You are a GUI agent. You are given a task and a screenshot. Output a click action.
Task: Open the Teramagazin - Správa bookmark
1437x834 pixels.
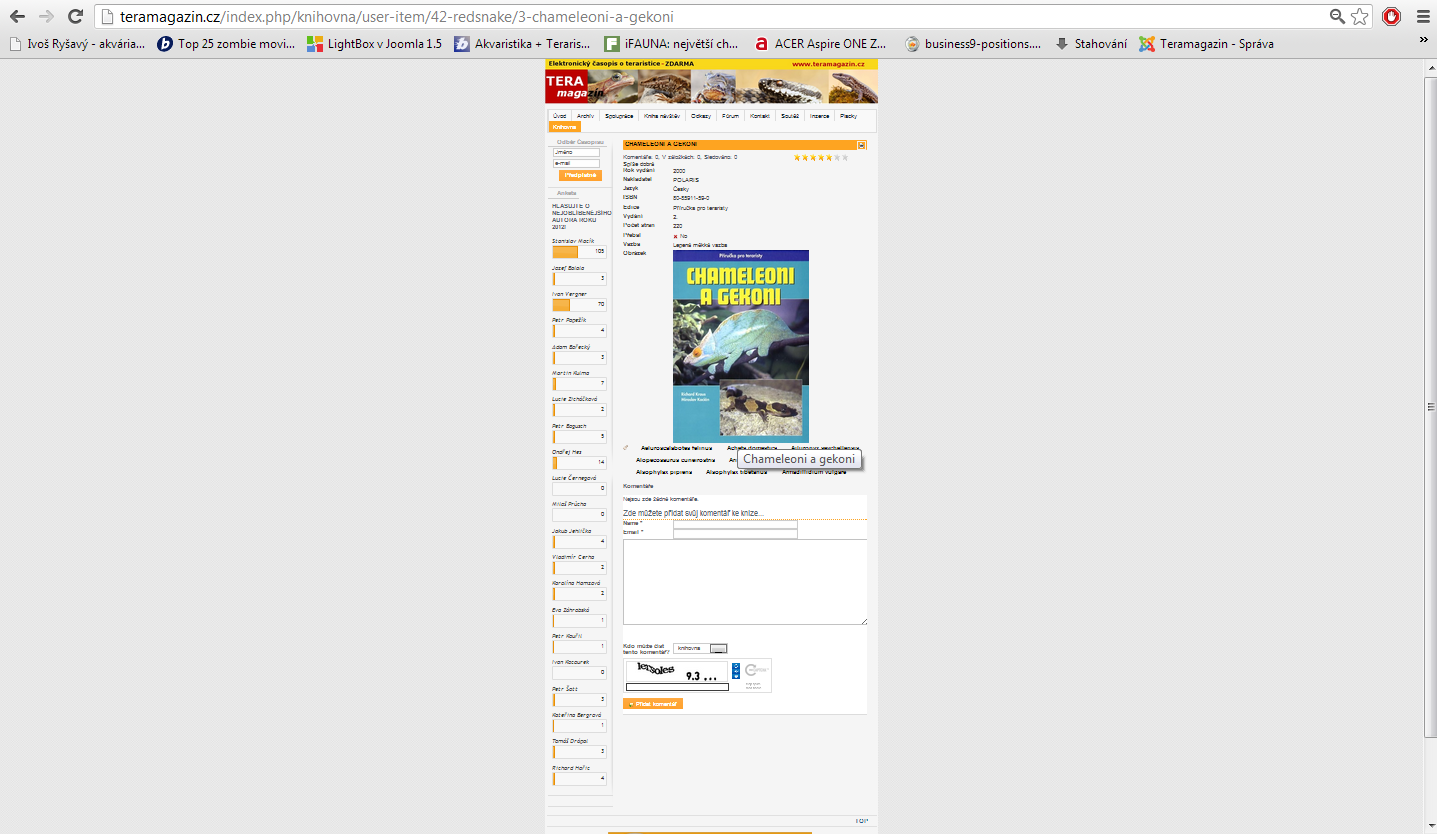point(1206,44)
